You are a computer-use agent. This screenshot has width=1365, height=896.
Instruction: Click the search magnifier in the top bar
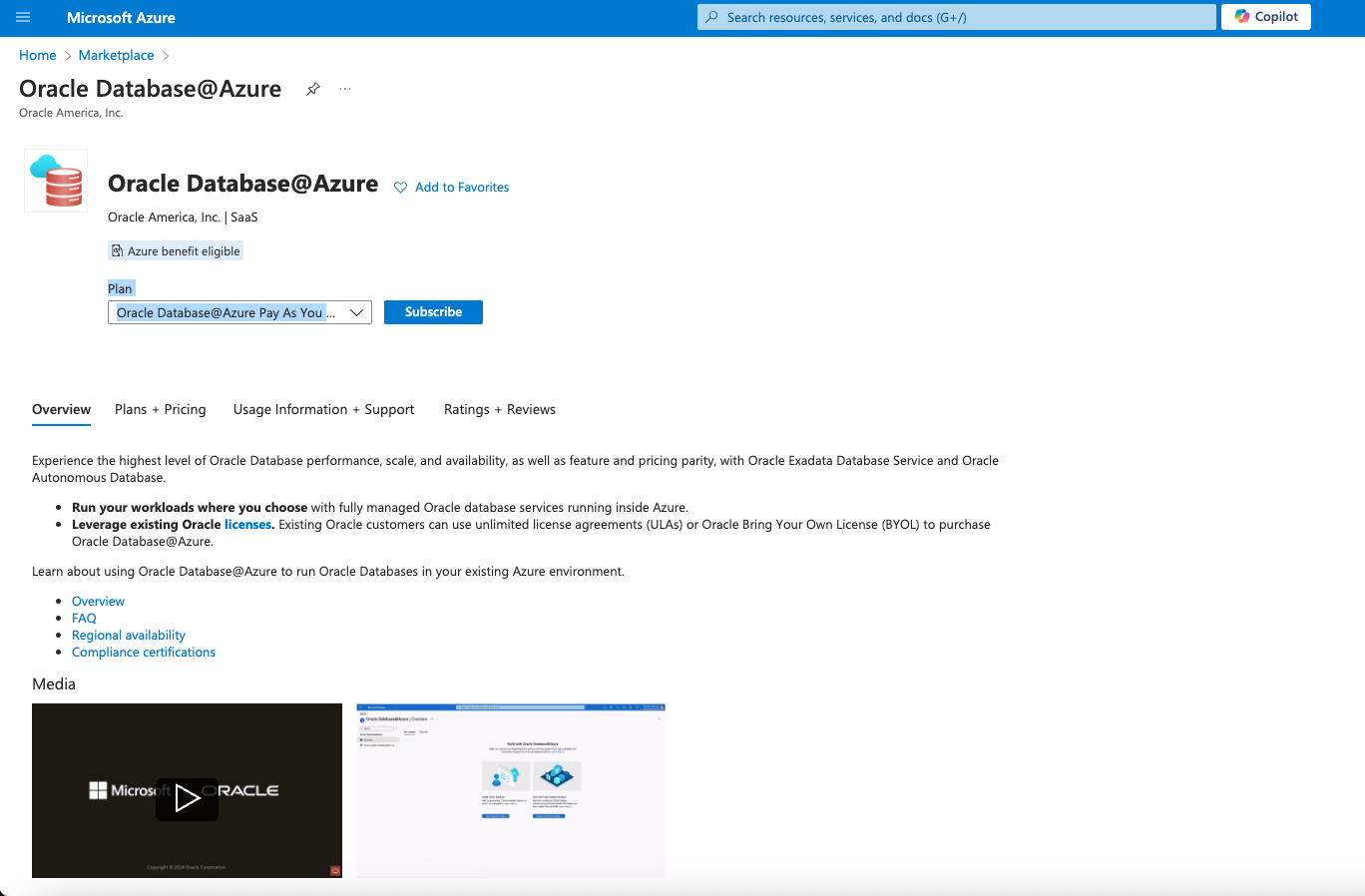pyautogui.click(x=709, y=17)
